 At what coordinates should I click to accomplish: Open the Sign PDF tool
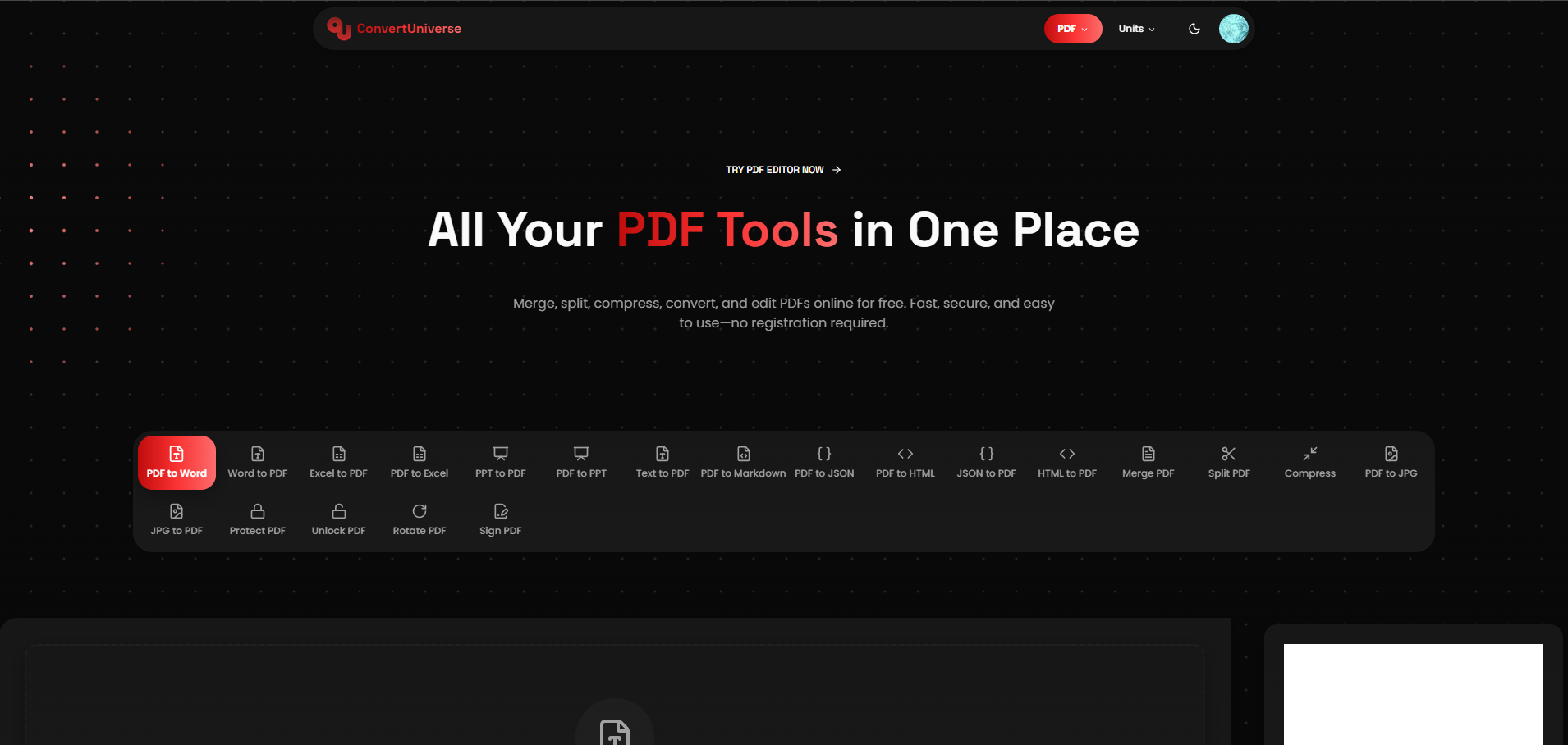tap(499, 519)
